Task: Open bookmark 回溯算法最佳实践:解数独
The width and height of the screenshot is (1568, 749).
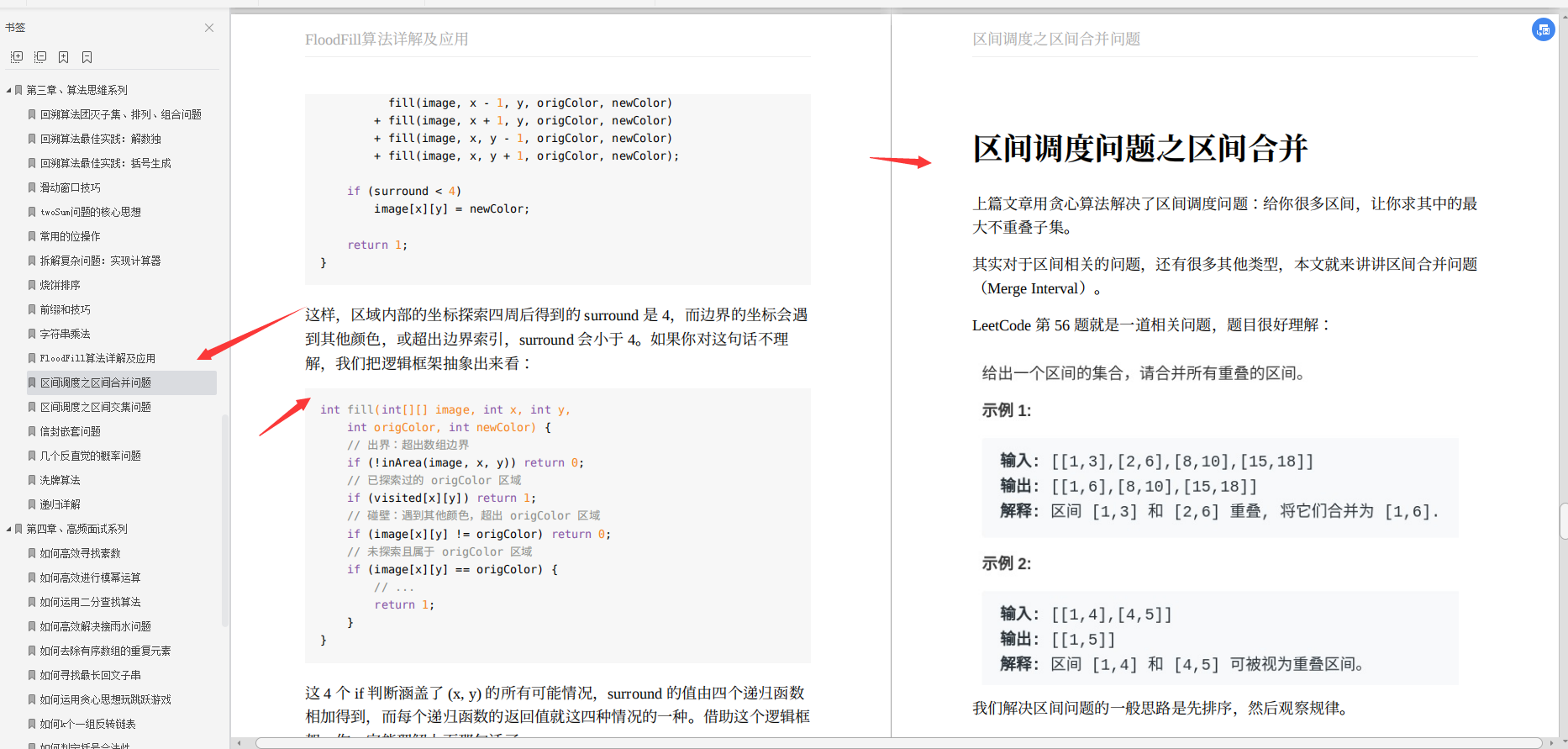Action: pos(101,139)
